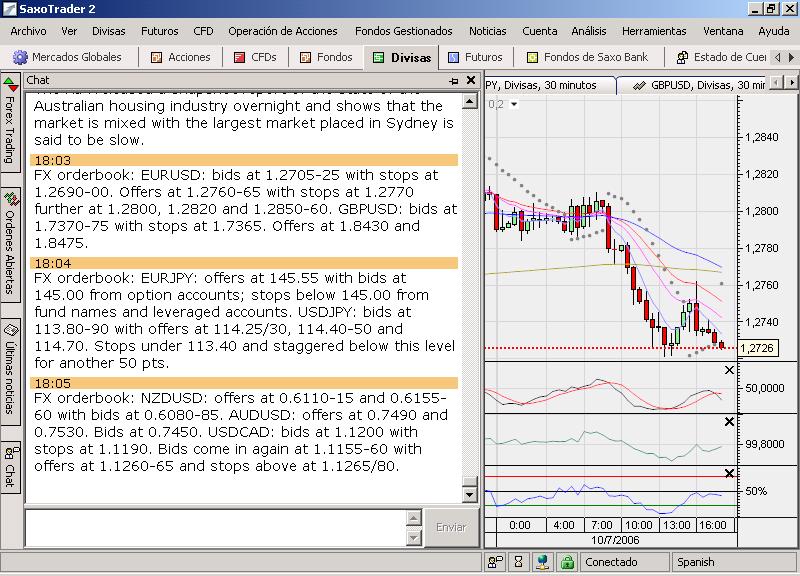Click message input scrollbar down arrow
800x576 pixels.
point(414,537)
